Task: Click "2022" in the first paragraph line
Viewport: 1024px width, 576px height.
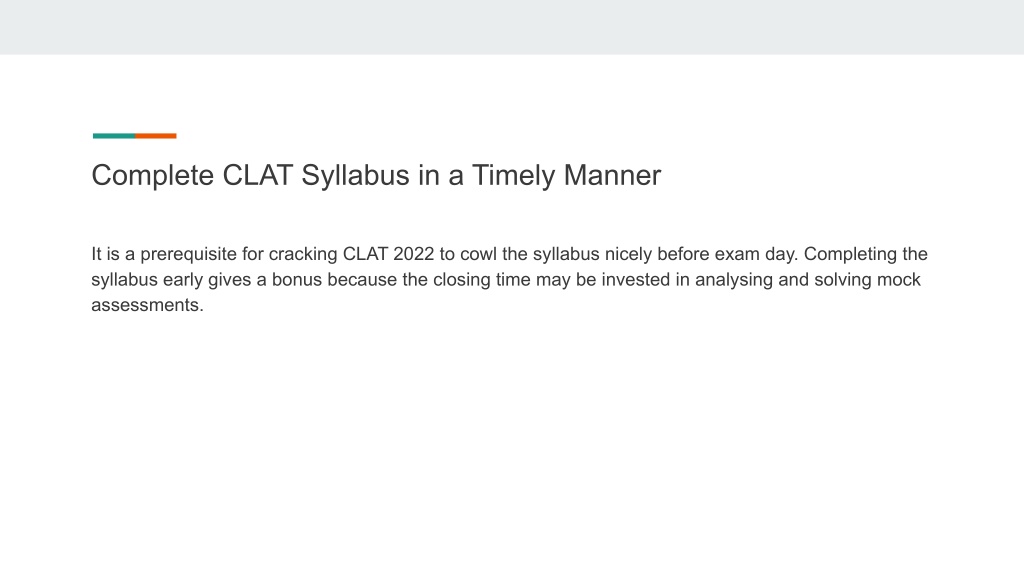Action: 413,254
